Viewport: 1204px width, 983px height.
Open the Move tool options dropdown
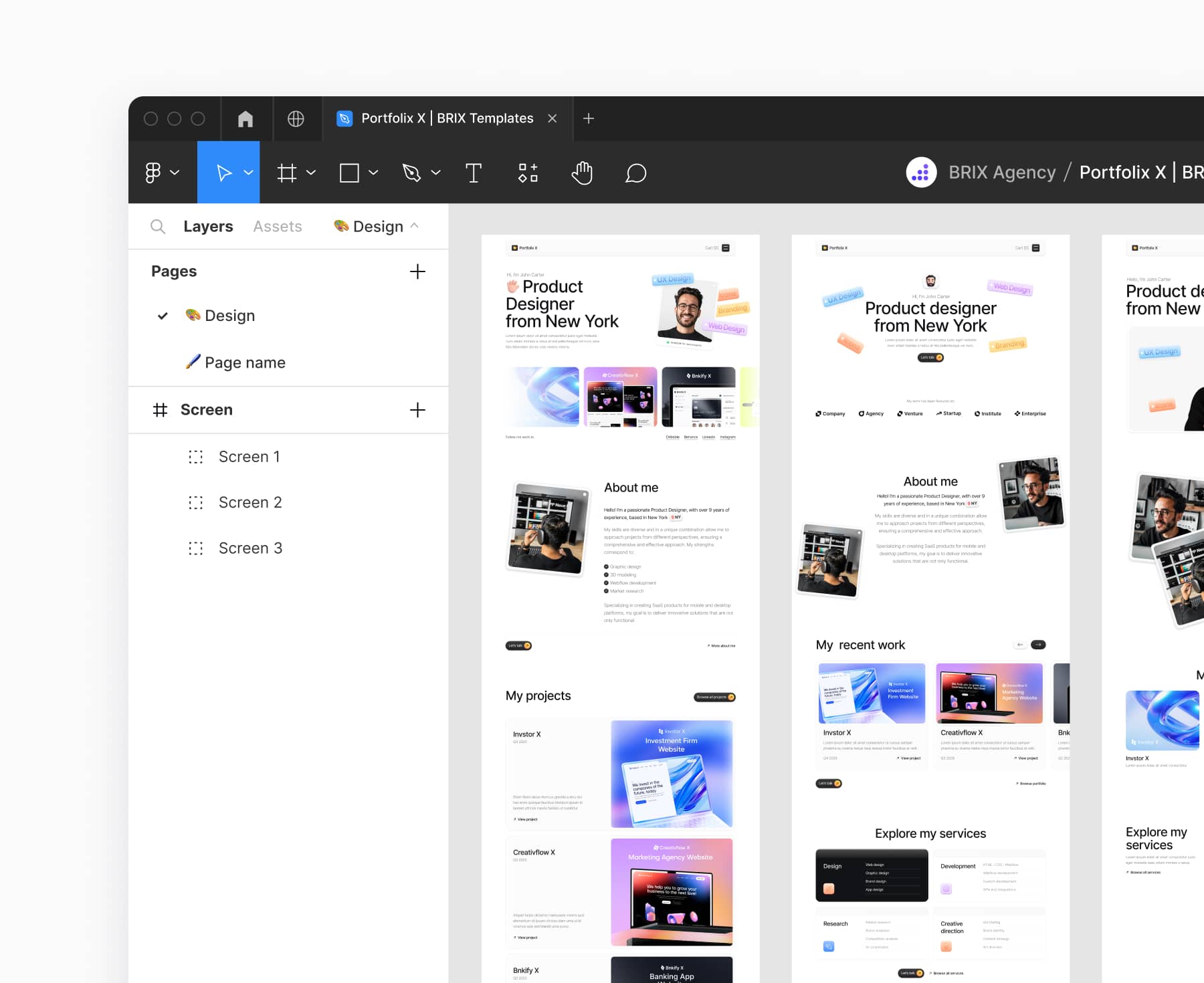248,173
